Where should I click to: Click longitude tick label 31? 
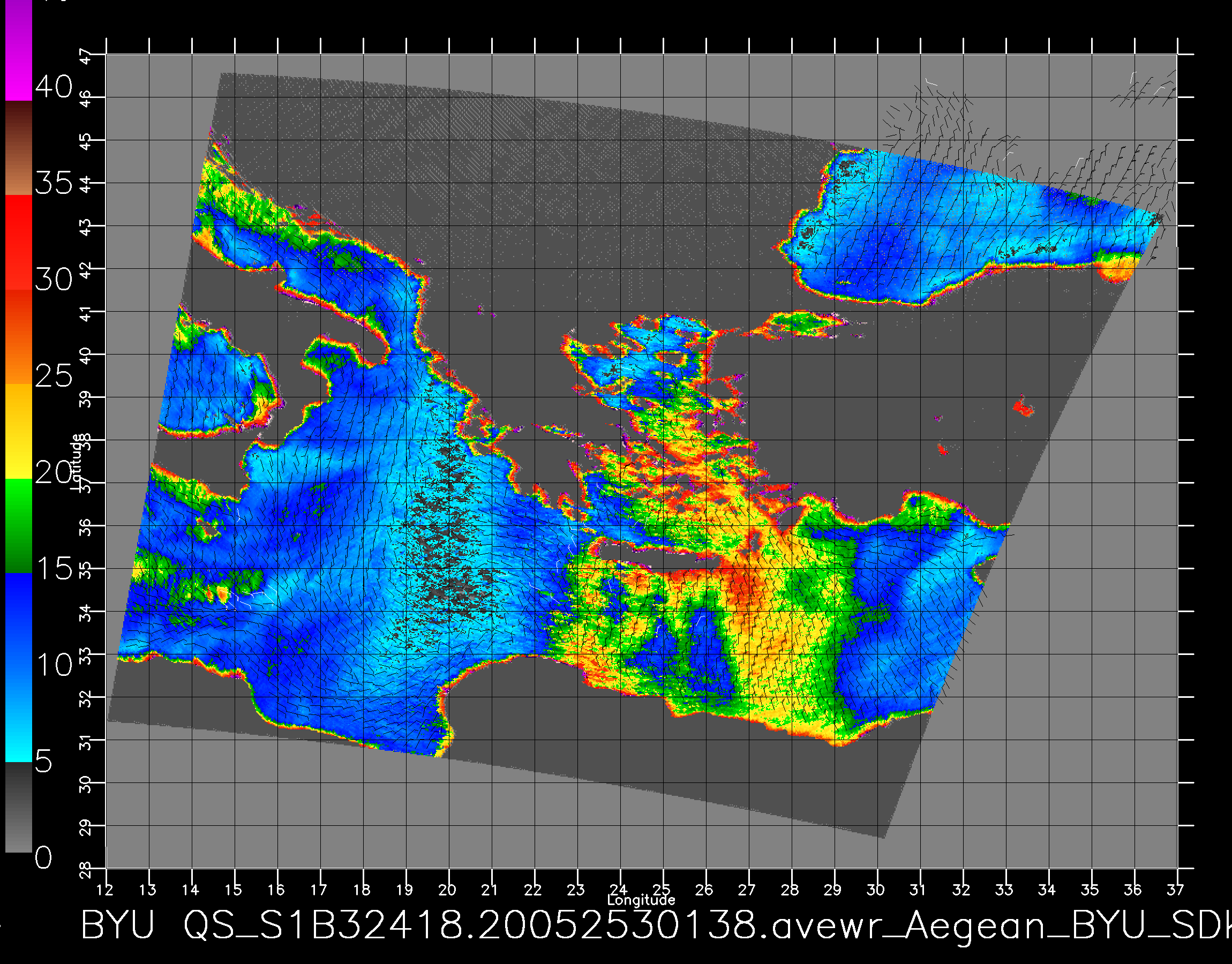point(918,890)
